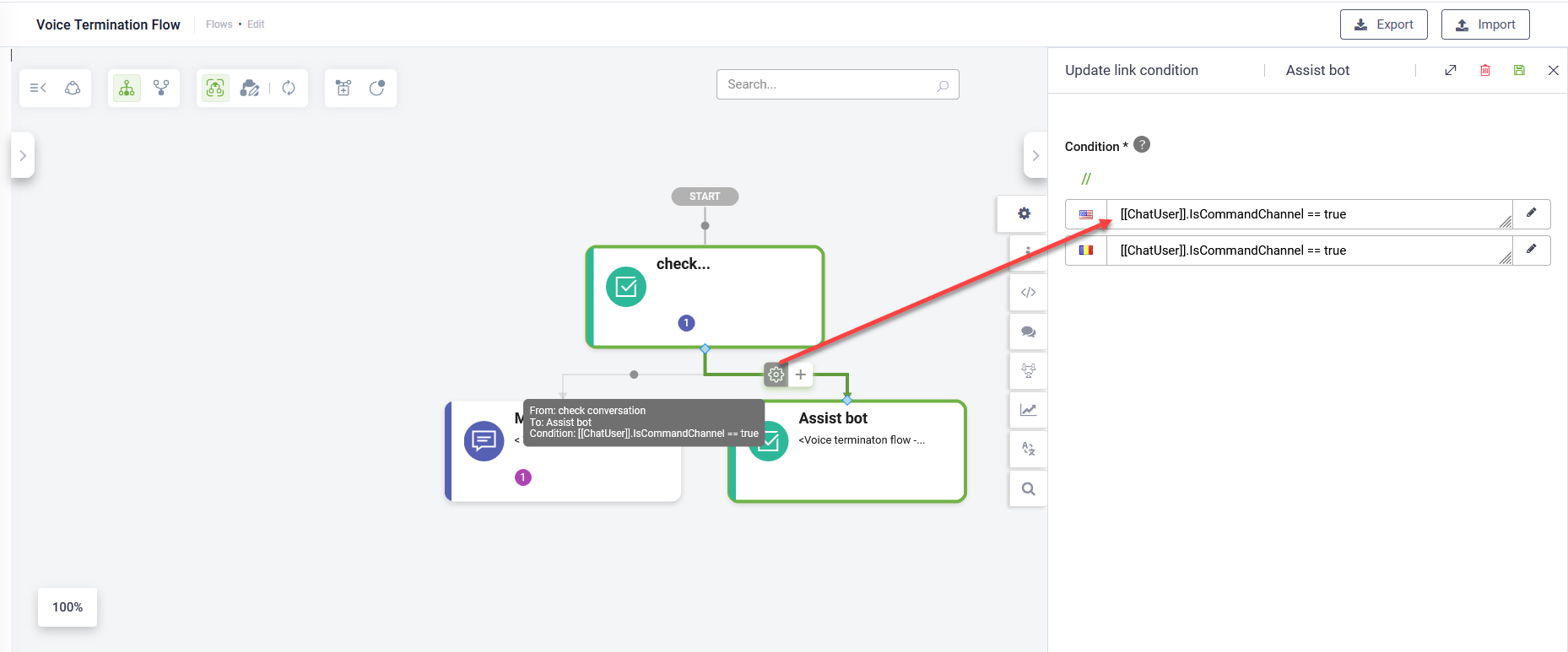Delete the link using red trash icon

tap(1485, 70)
